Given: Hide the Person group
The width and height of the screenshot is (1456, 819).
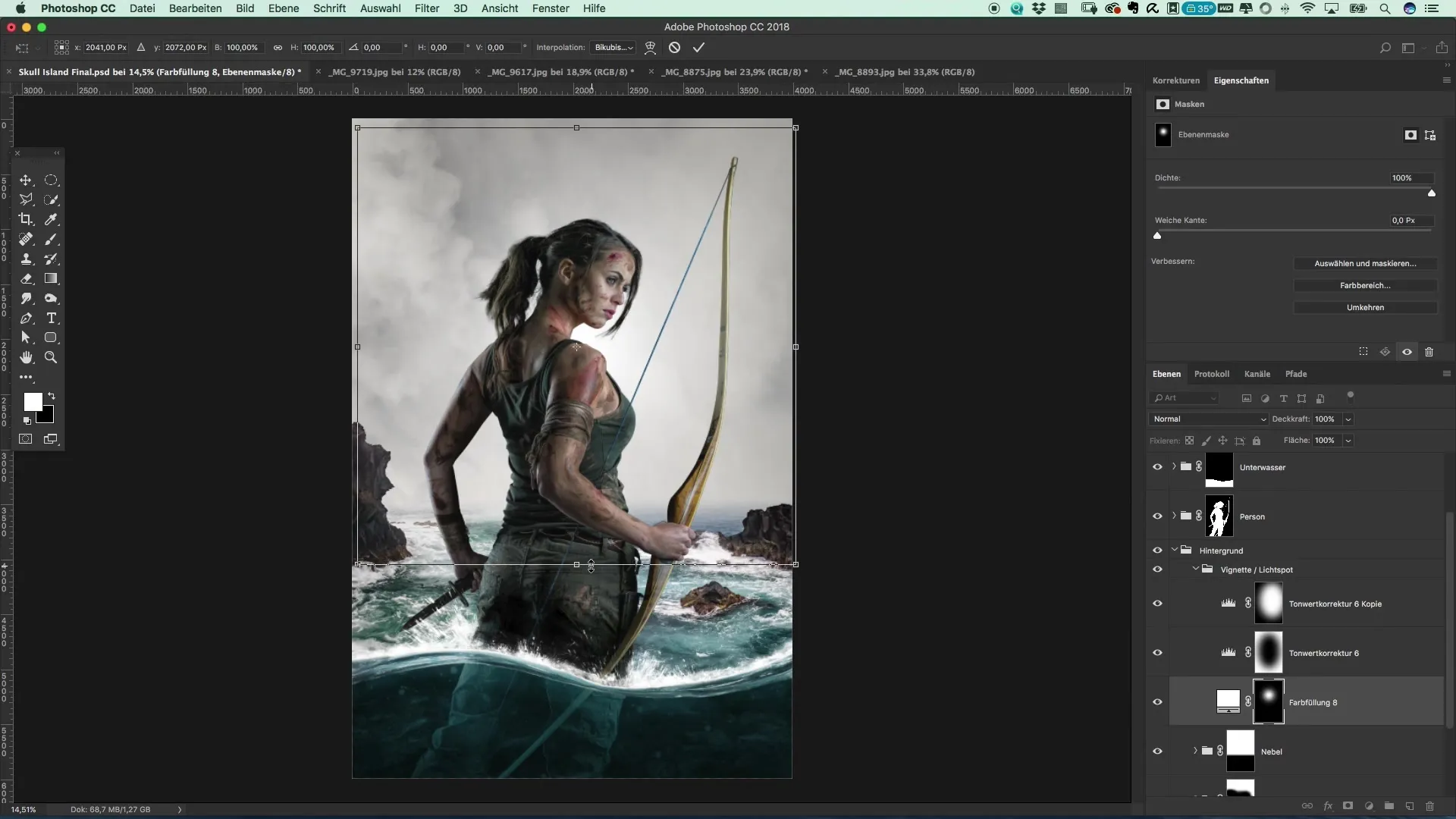Looking at the screenshot, I should [x=1157, y=516].
